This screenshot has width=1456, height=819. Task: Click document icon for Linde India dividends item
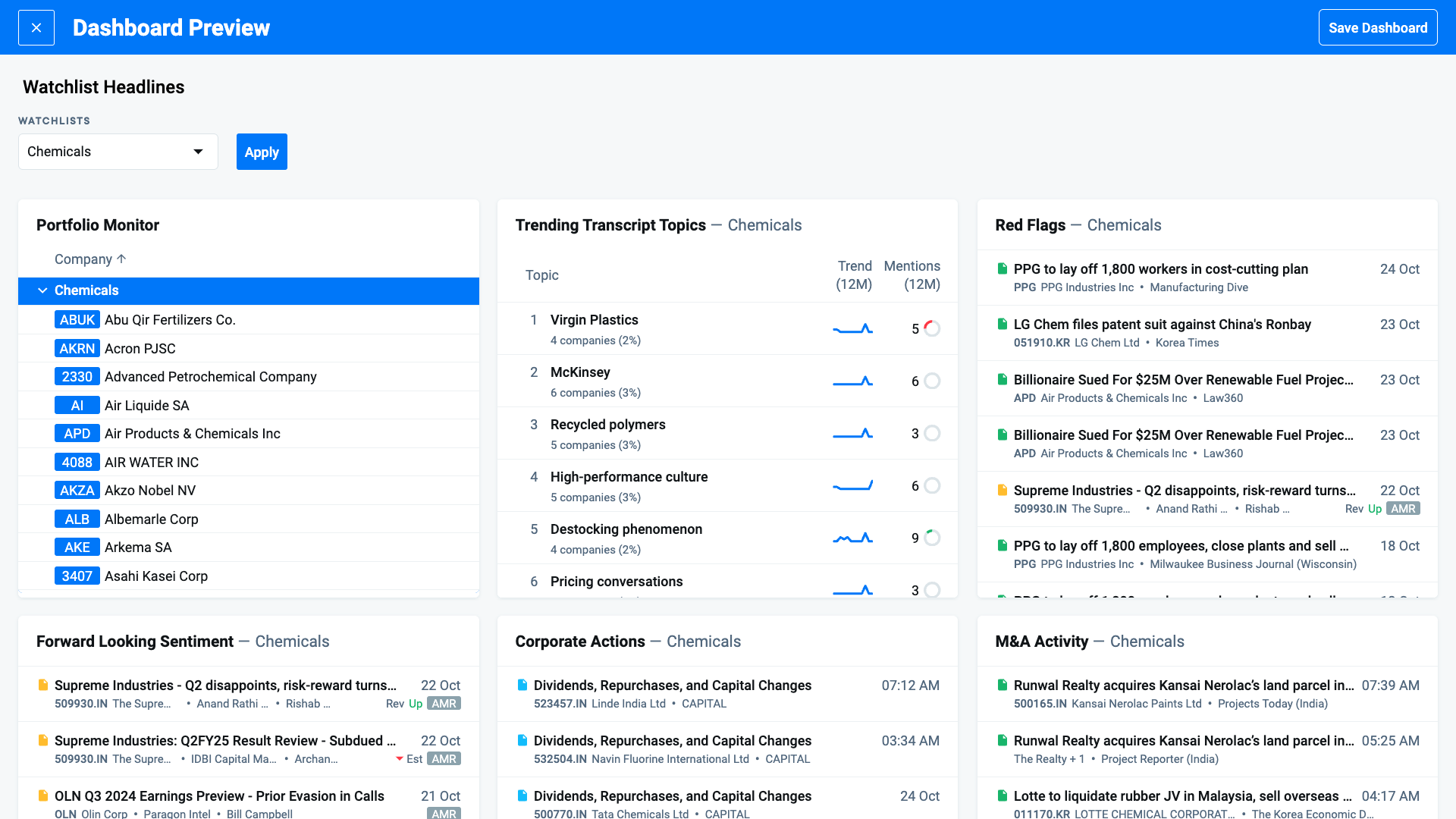522,685
